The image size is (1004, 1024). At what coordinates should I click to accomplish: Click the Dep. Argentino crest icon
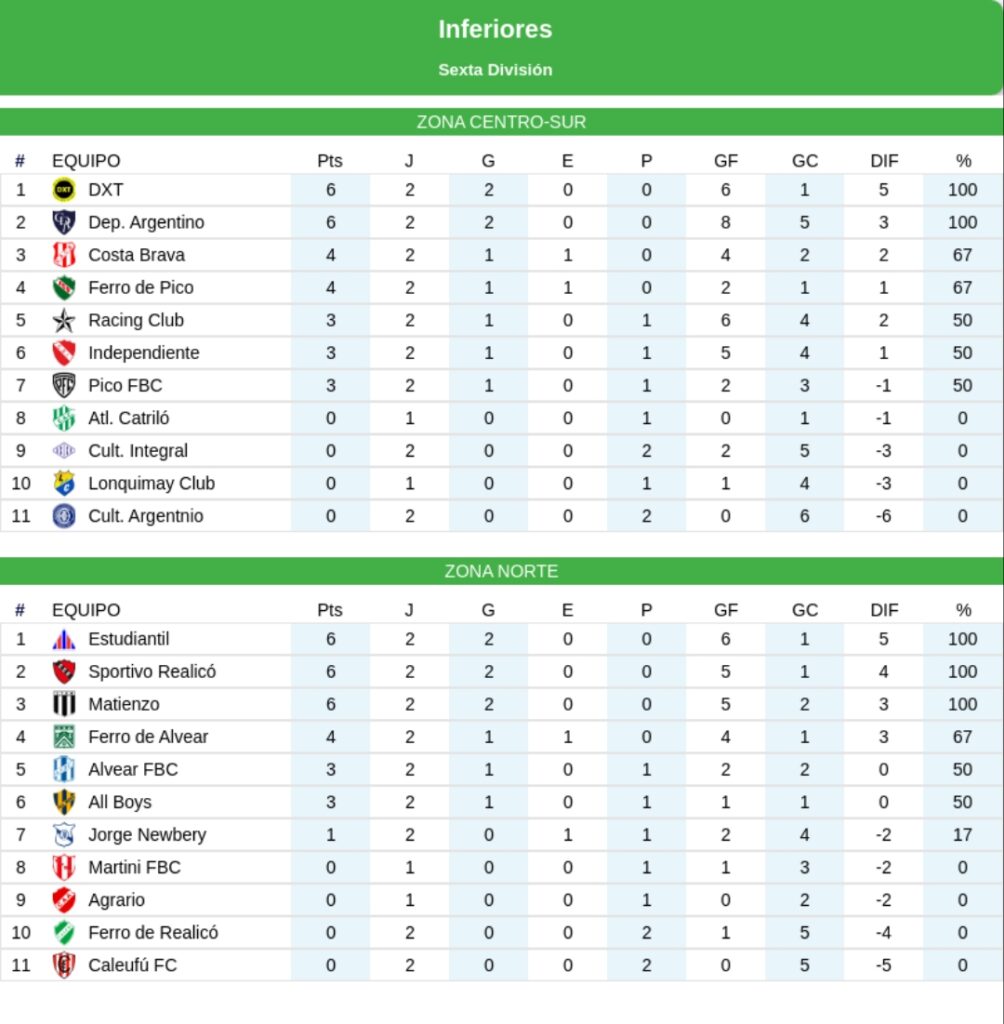click(64, 222)
